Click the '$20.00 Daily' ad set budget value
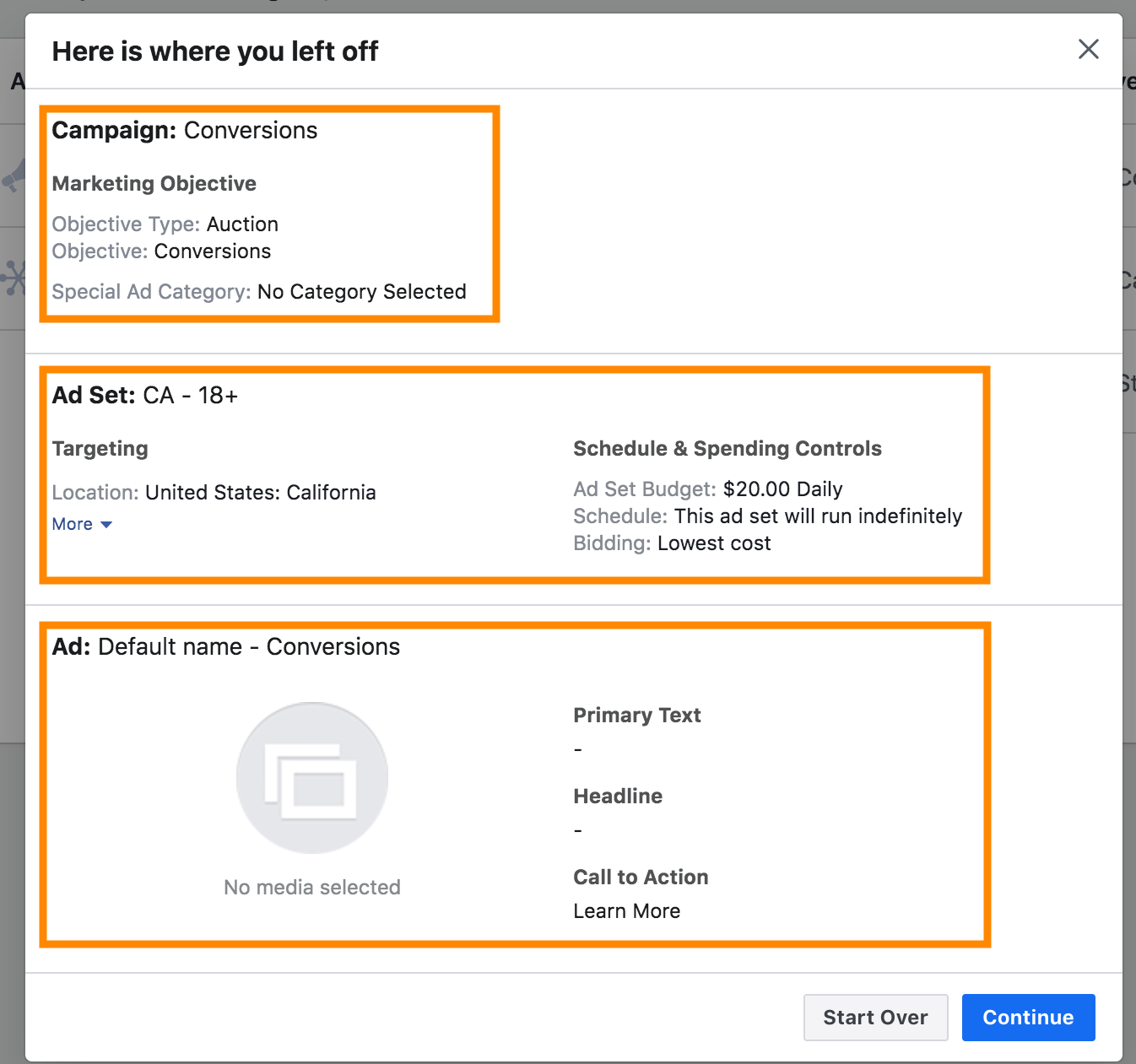Viewport: 1136px width, 1064px height. [x=783, y=489]
